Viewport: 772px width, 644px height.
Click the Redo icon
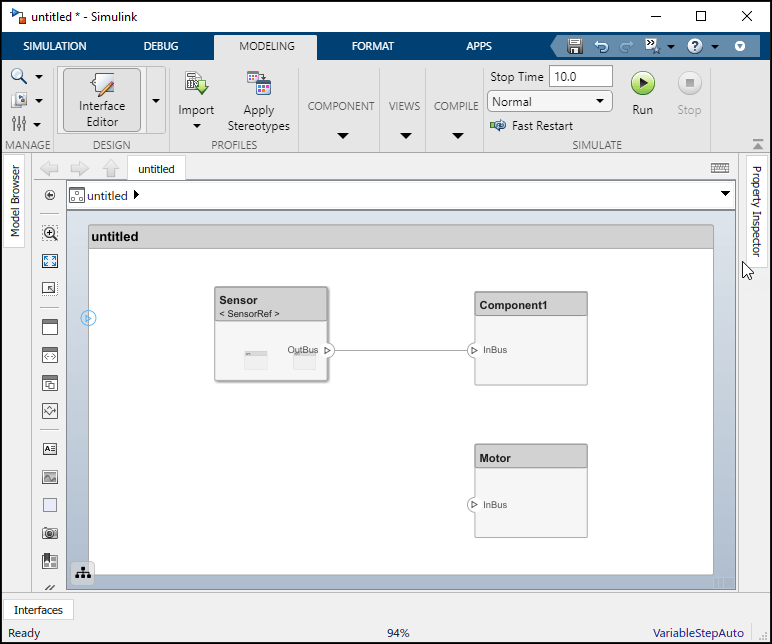tap(627, 47)
